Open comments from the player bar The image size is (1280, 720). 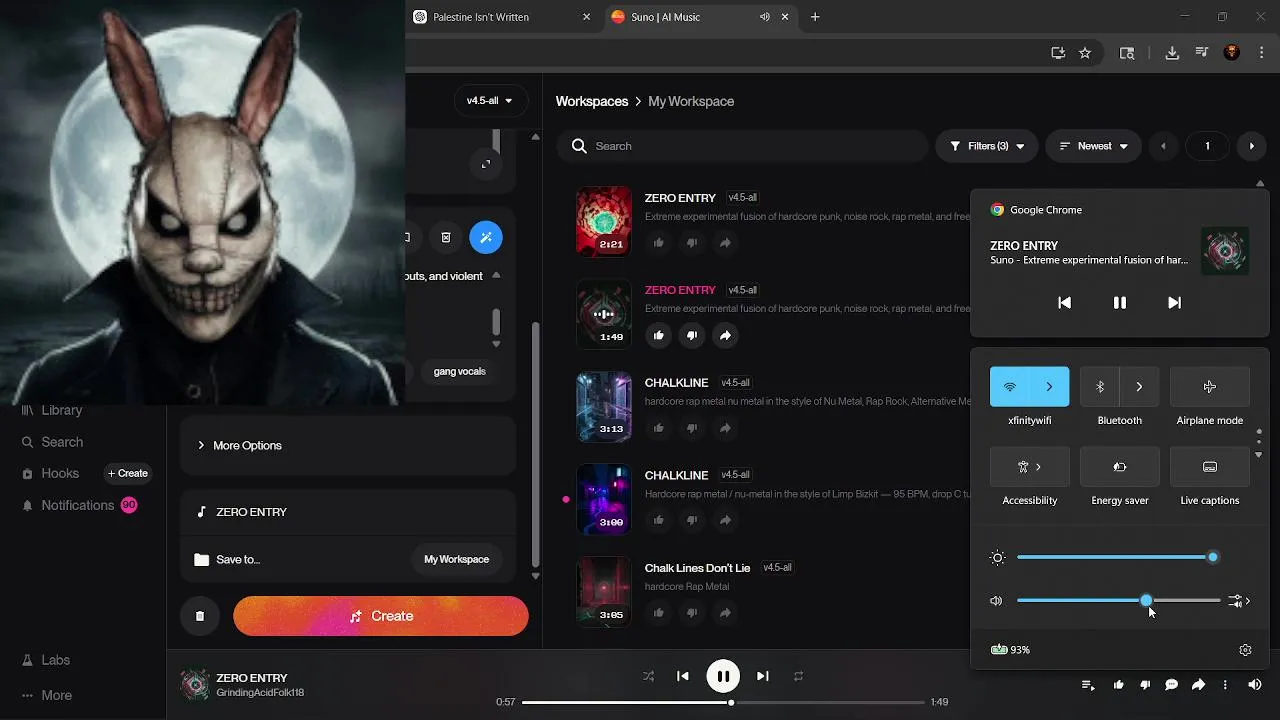pos(1171,685)
